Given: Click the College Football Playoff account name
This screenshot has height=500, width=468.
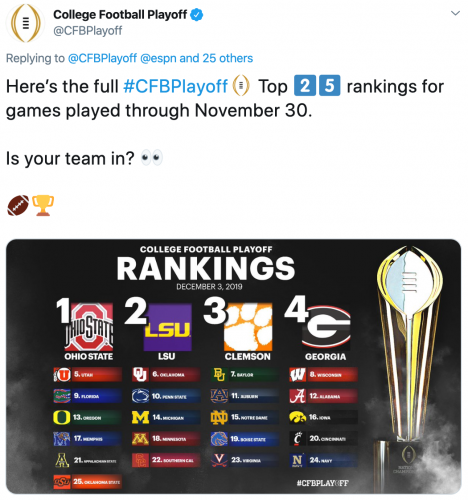Looking at the screenshot, I should pyautogui.click(x=120, y=15).
